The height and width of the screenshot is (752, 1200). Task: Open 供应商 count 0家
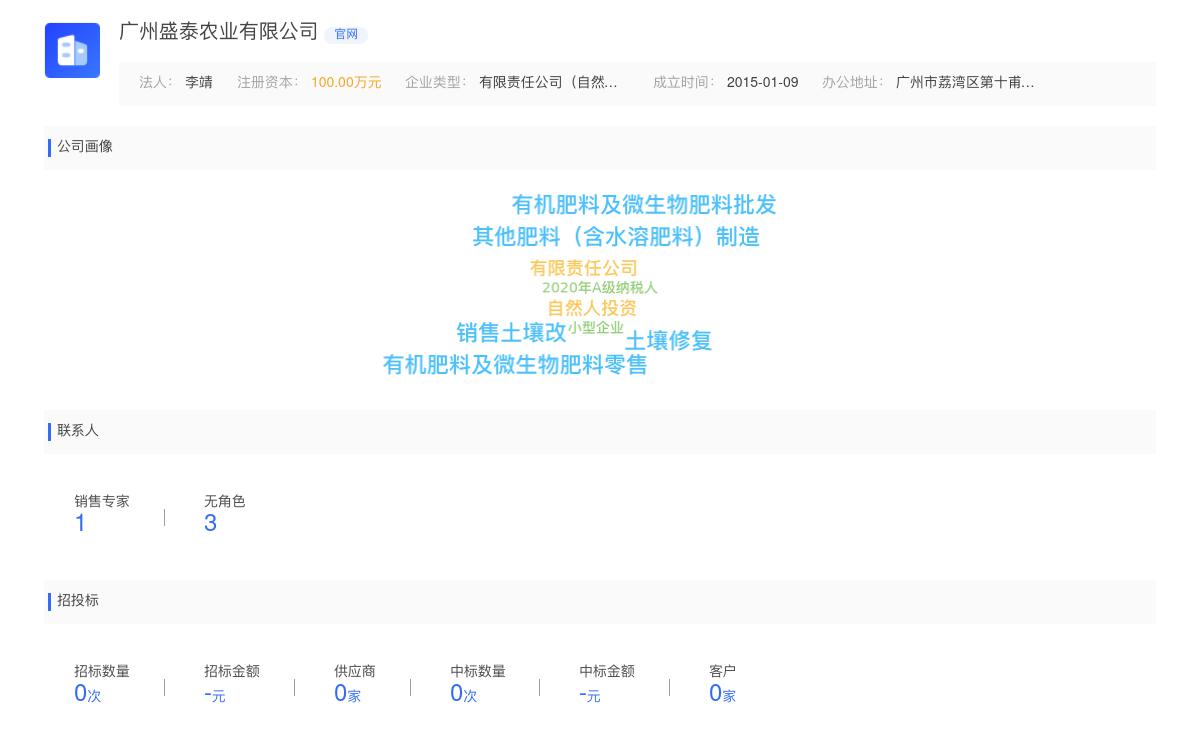347,693
